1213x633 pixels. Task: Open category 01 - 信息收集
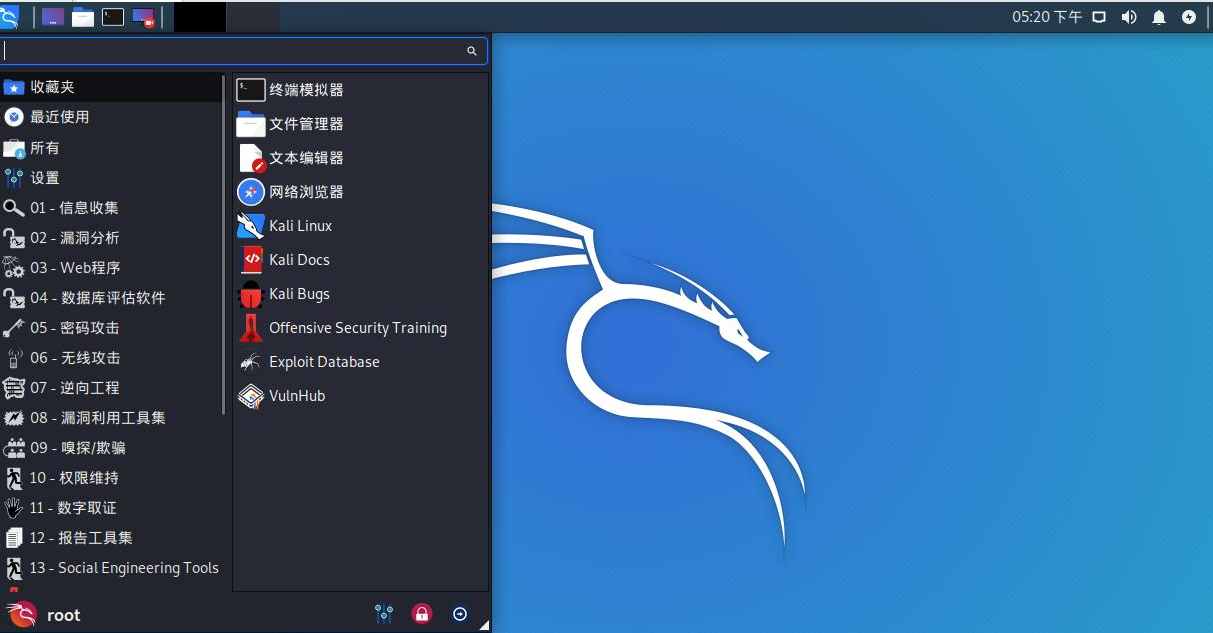[x=113, y=207]
